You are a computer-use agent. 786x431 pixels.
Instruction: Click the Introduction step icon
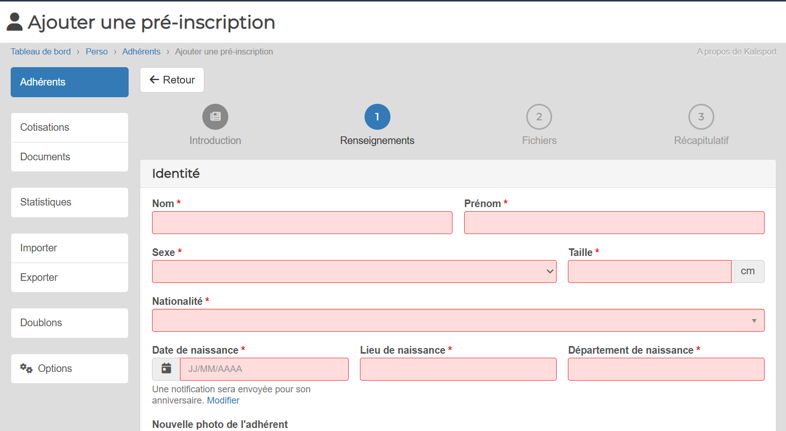click(215, 117)
